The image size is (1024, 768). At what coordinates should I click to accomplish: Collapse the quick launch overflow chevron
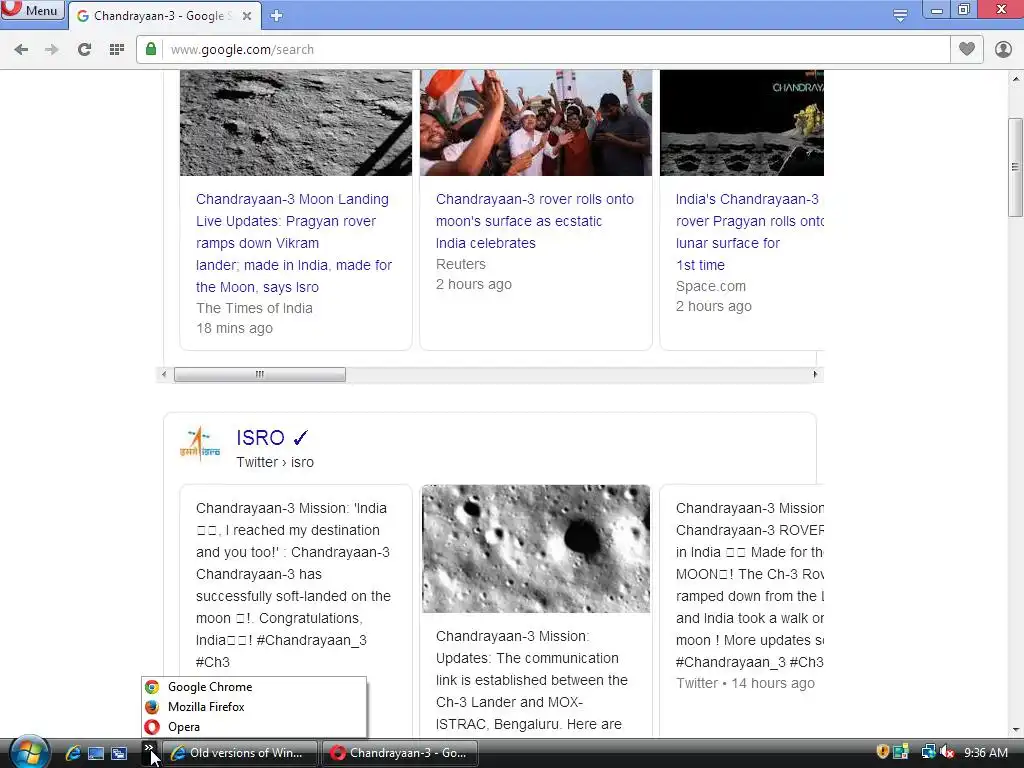(149, 748)
